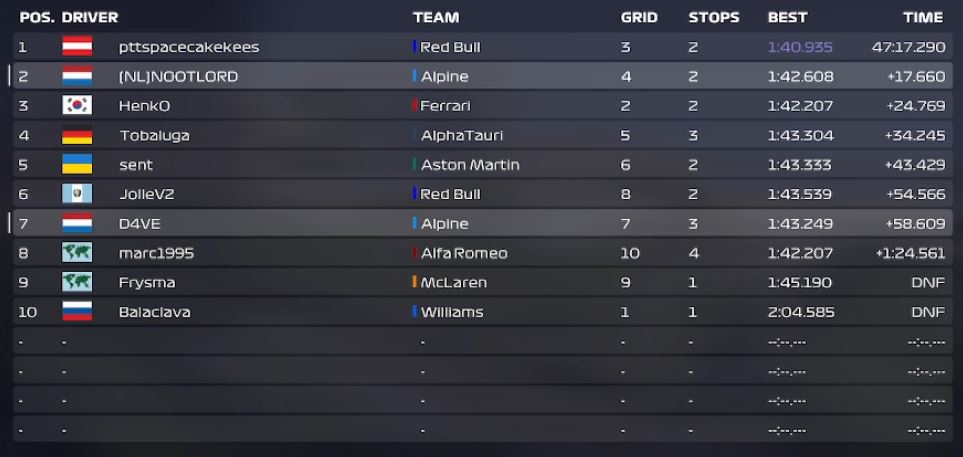Click the Ukrainian flag beside sent

pyautogui.click(x=77, y=165)
